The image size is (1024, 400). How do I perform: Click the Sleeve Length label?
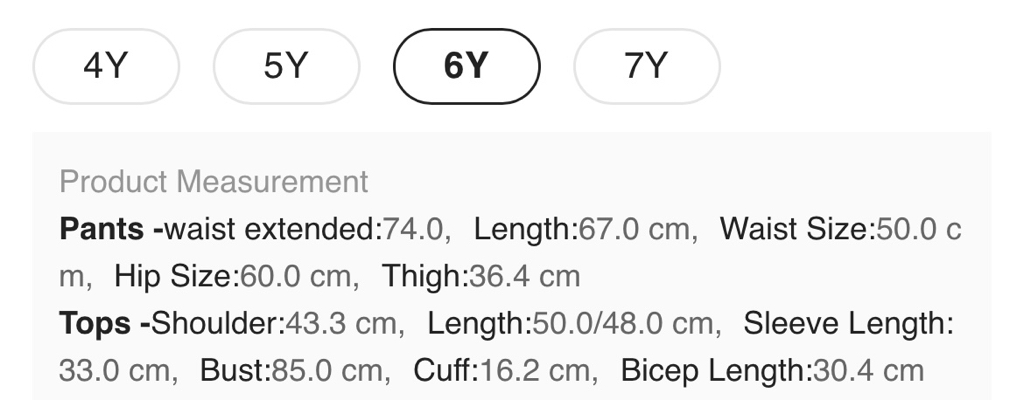[x=847, y=324]
